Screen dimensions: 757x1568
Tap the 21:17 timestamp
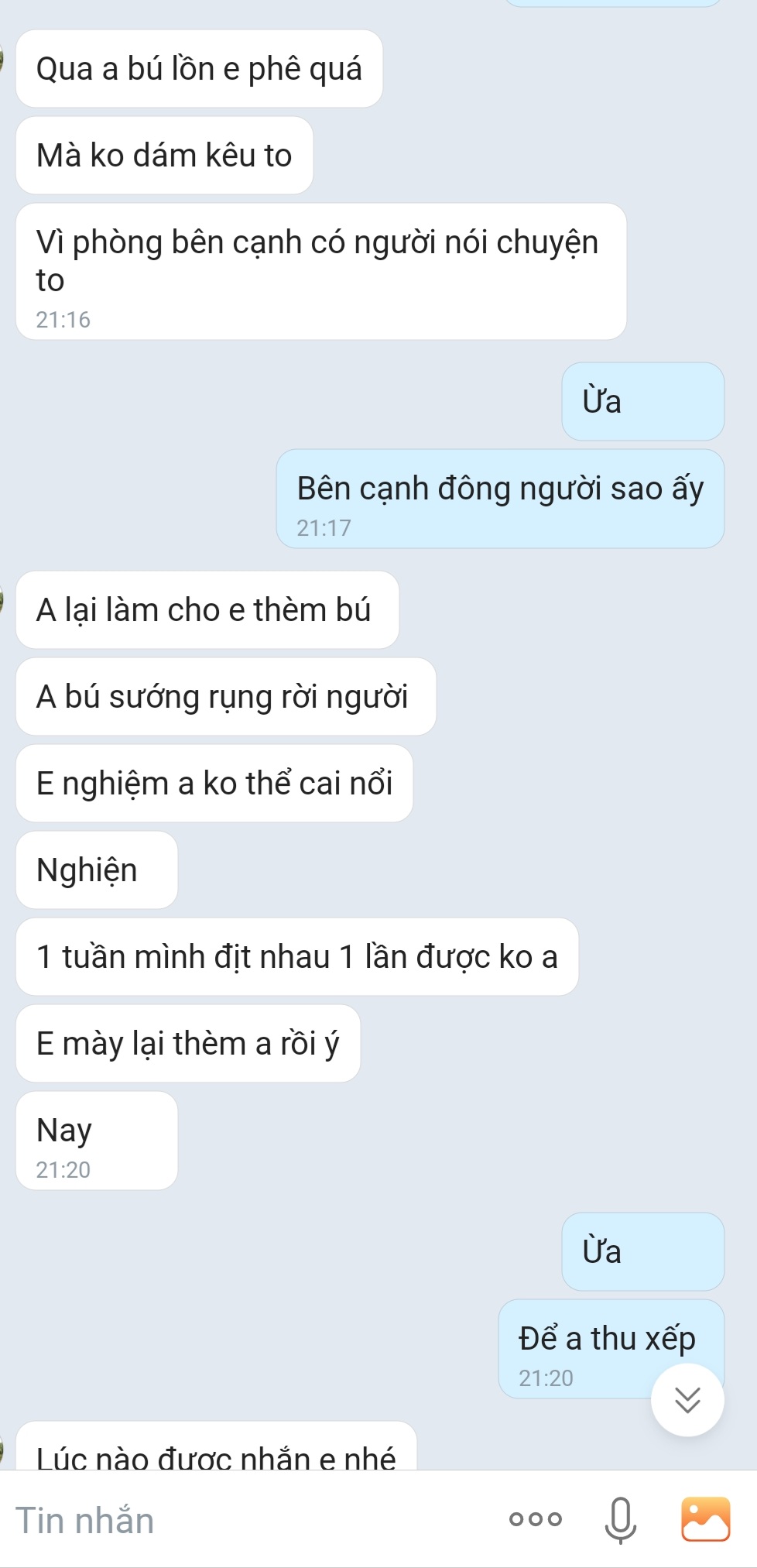324,528
